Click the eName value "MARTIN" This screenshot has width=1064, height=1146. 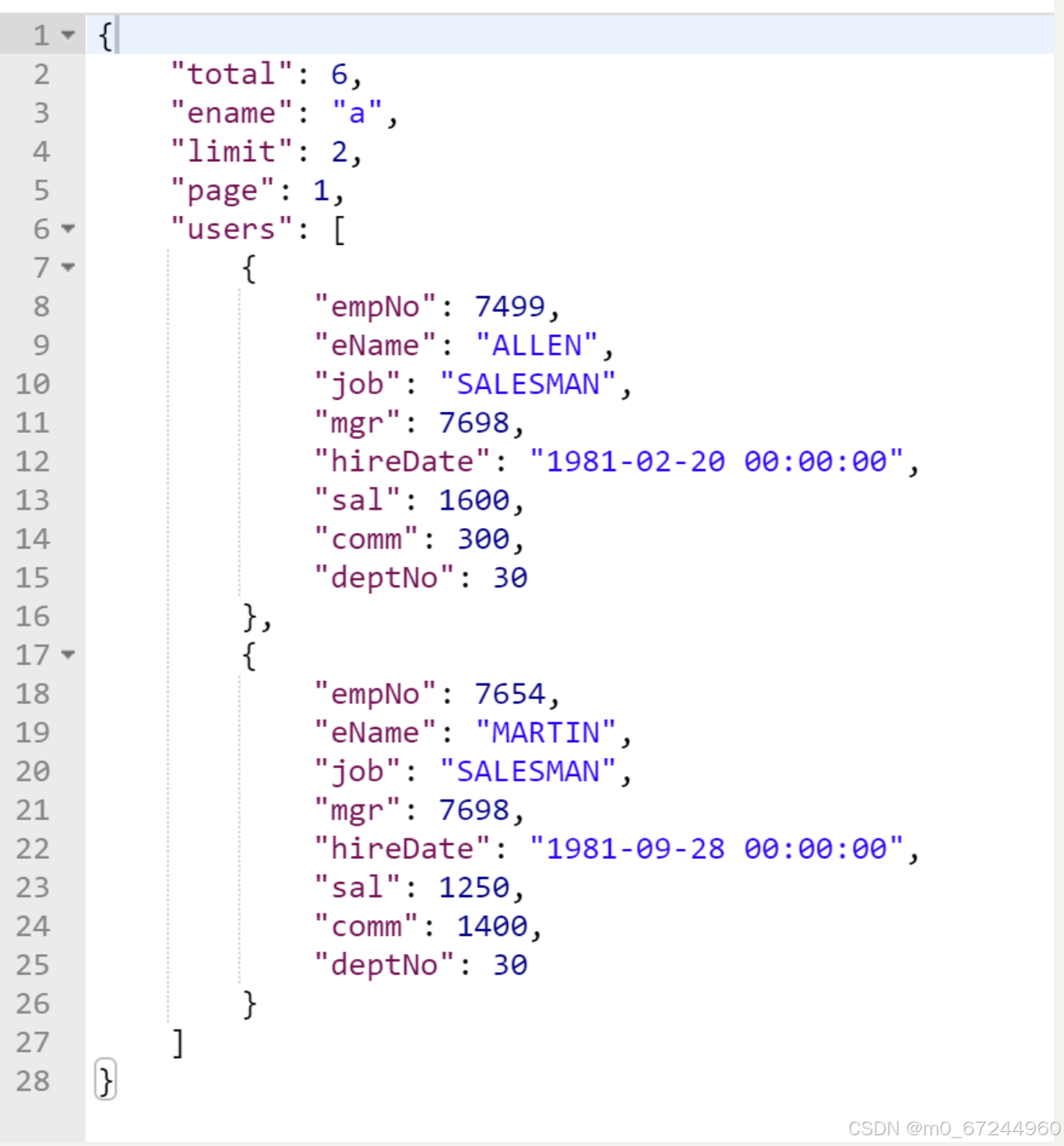point(545,732)
